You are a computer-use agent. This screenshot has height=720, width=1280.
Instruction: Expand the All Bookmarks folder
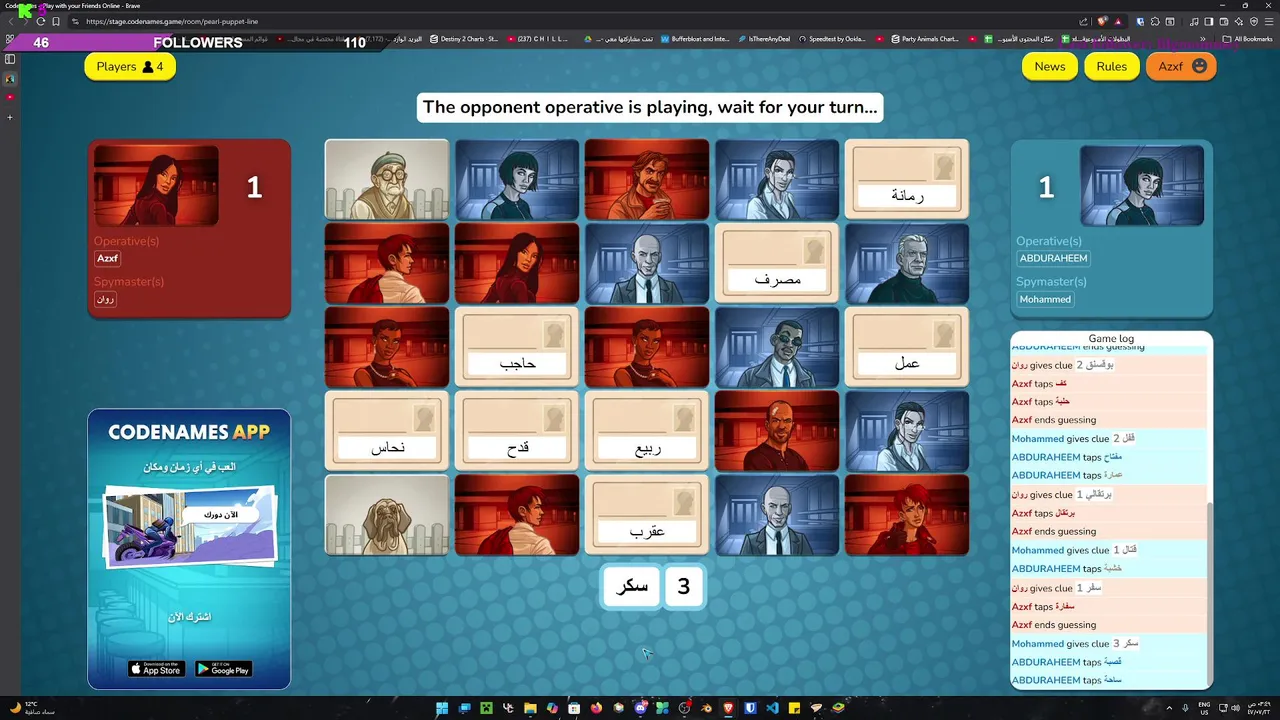1248,39
